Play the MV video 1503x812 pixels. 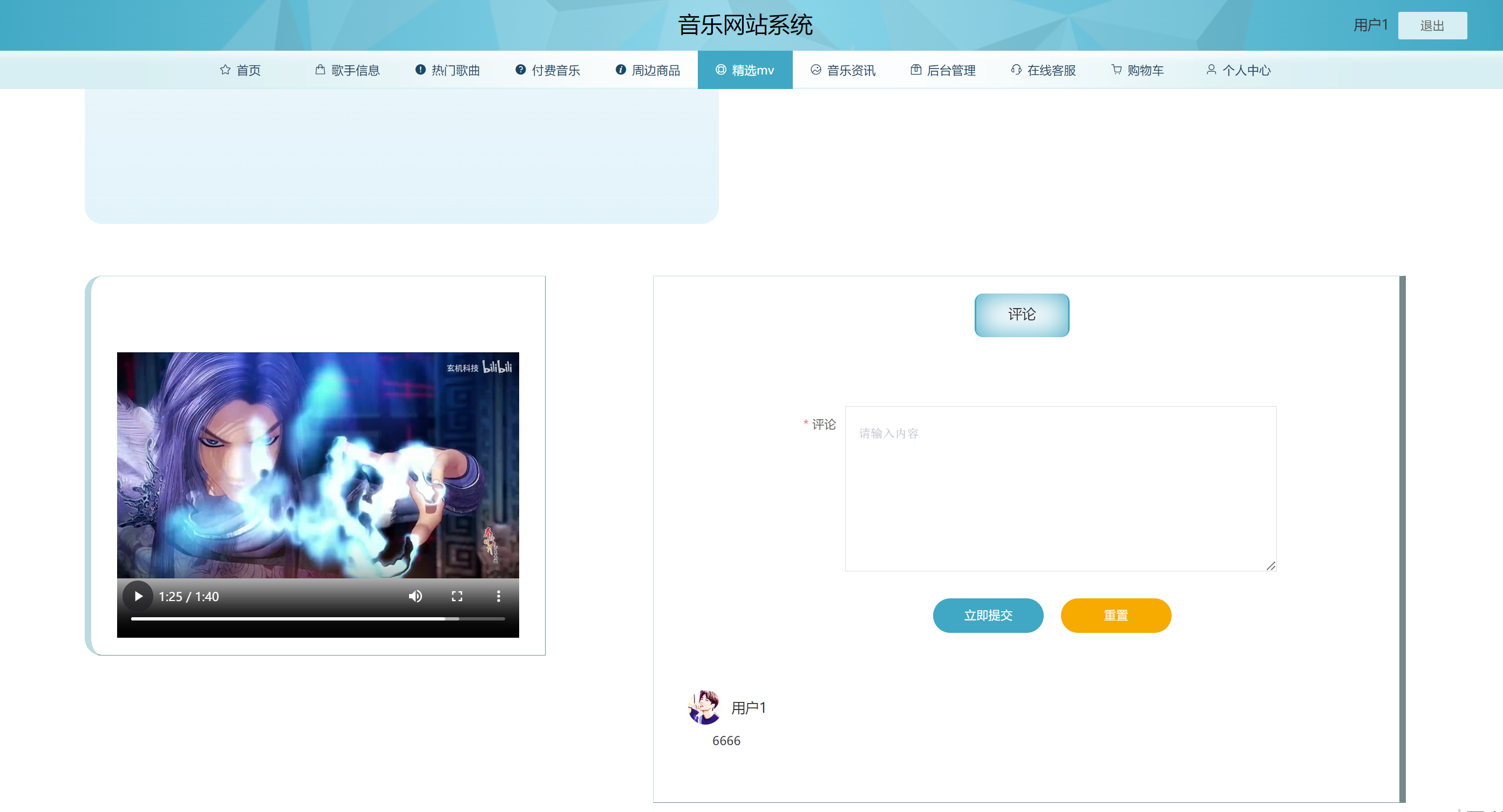(138, 596)
